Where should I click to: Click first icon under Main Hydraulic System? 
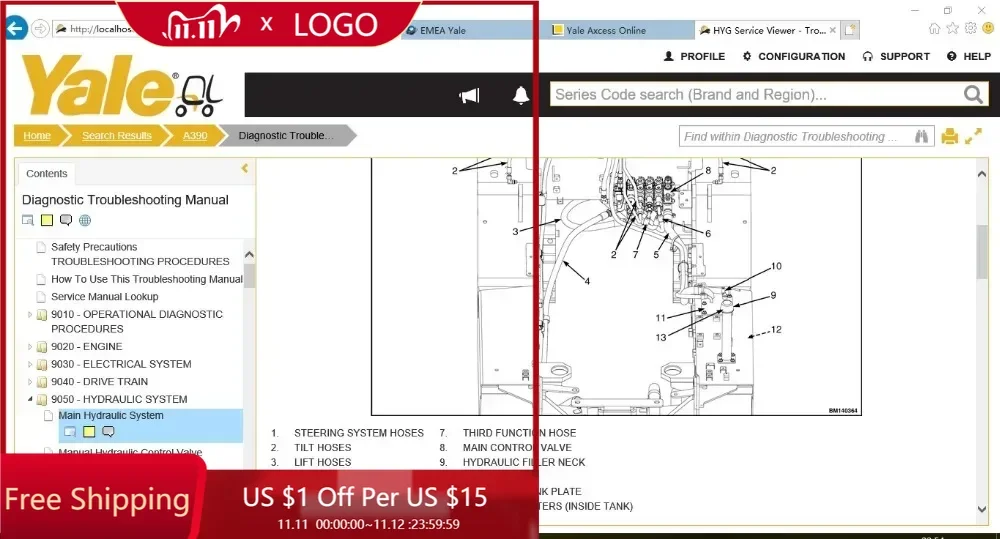70,432
